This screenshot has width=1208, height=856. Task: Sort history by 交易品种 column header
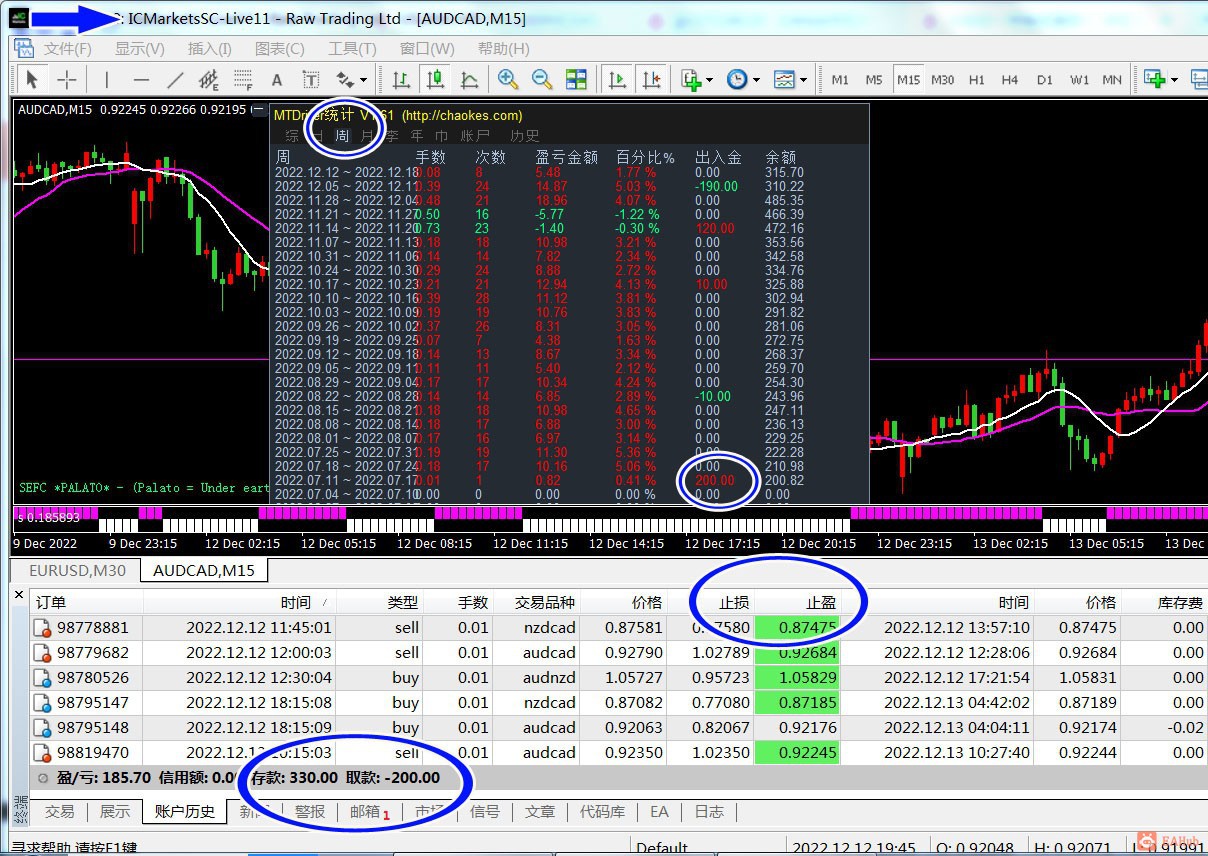coord(535,602)
